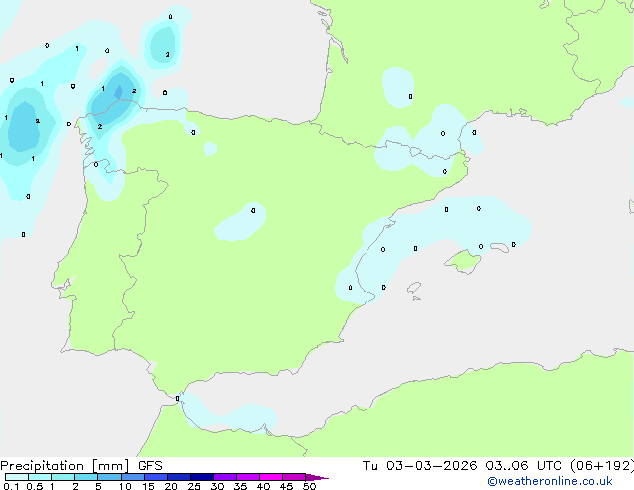
Task: Click the 1–2 mm legend color swatch
Action: 63,477
